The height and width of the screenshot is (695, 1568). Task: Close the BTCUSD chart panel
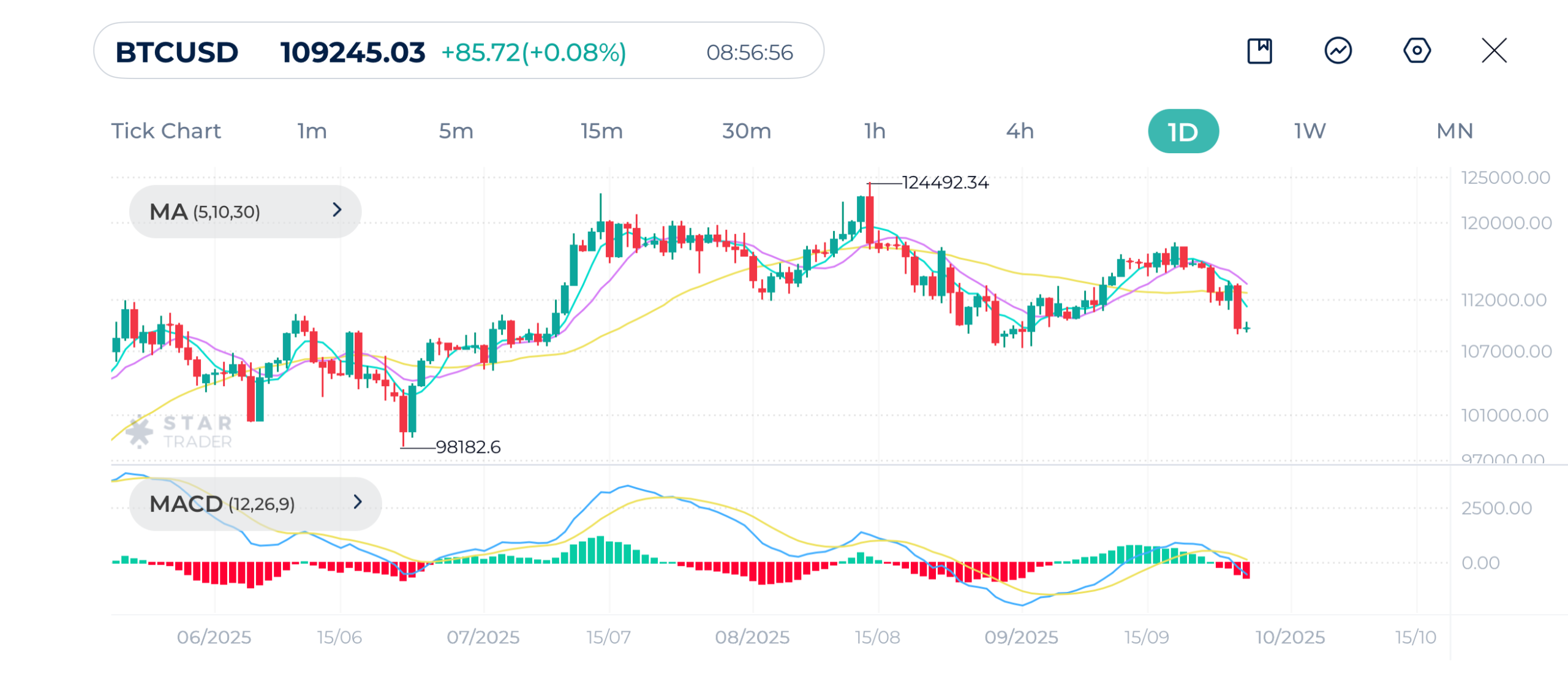coord(1494,51)
